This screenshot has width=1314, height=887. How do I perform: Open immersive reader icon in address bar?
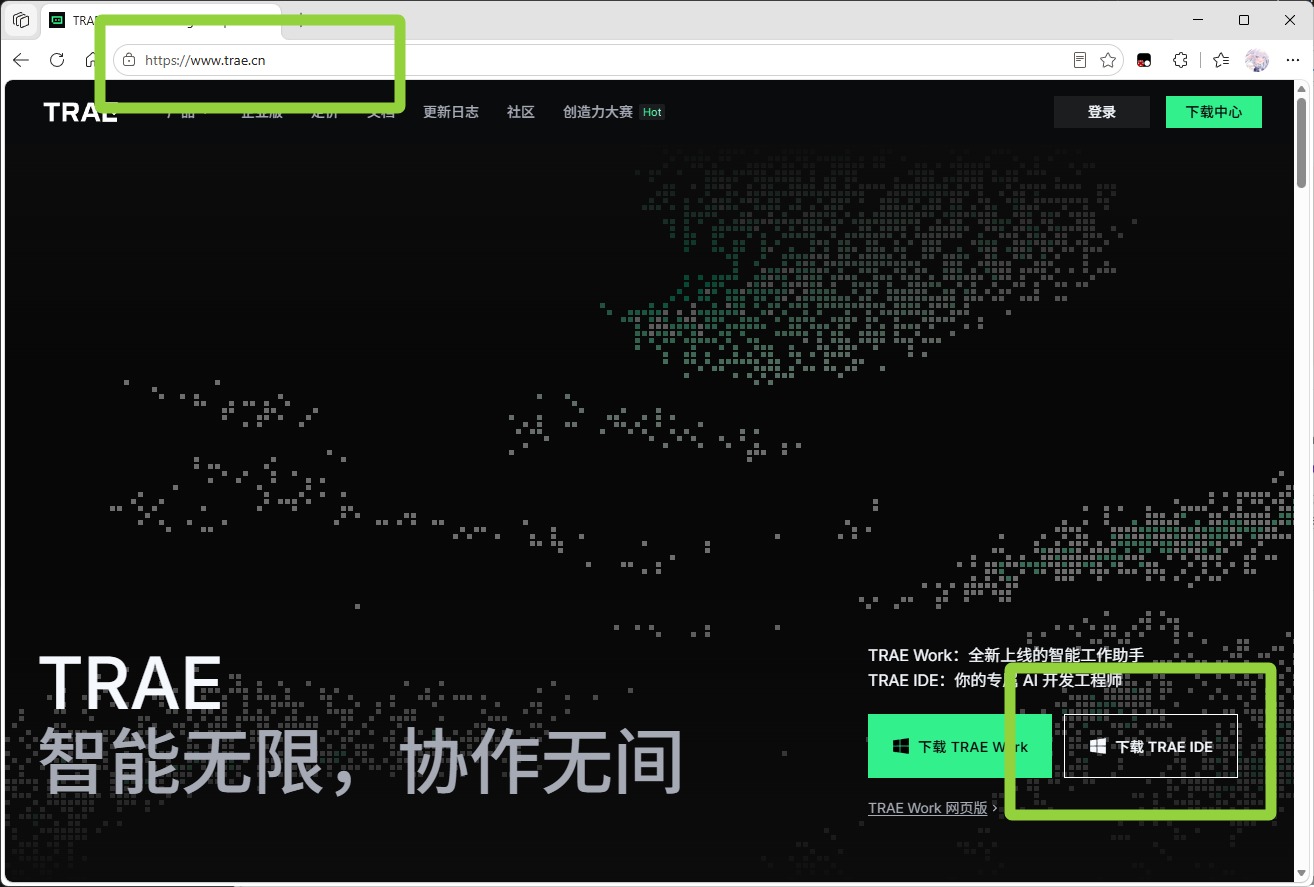[1080, 60]
